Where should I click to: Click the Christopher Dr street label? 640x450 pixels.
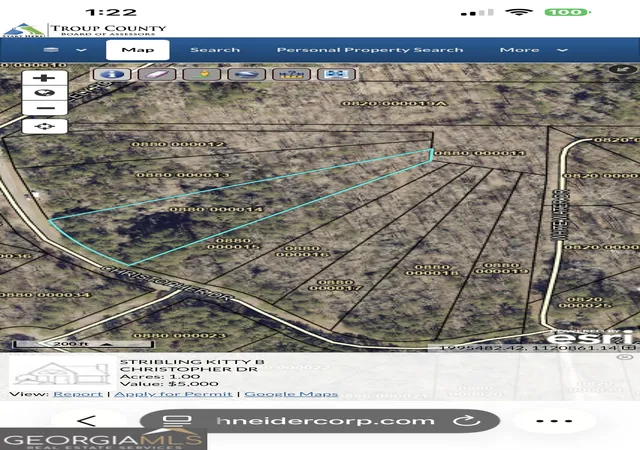167,284
